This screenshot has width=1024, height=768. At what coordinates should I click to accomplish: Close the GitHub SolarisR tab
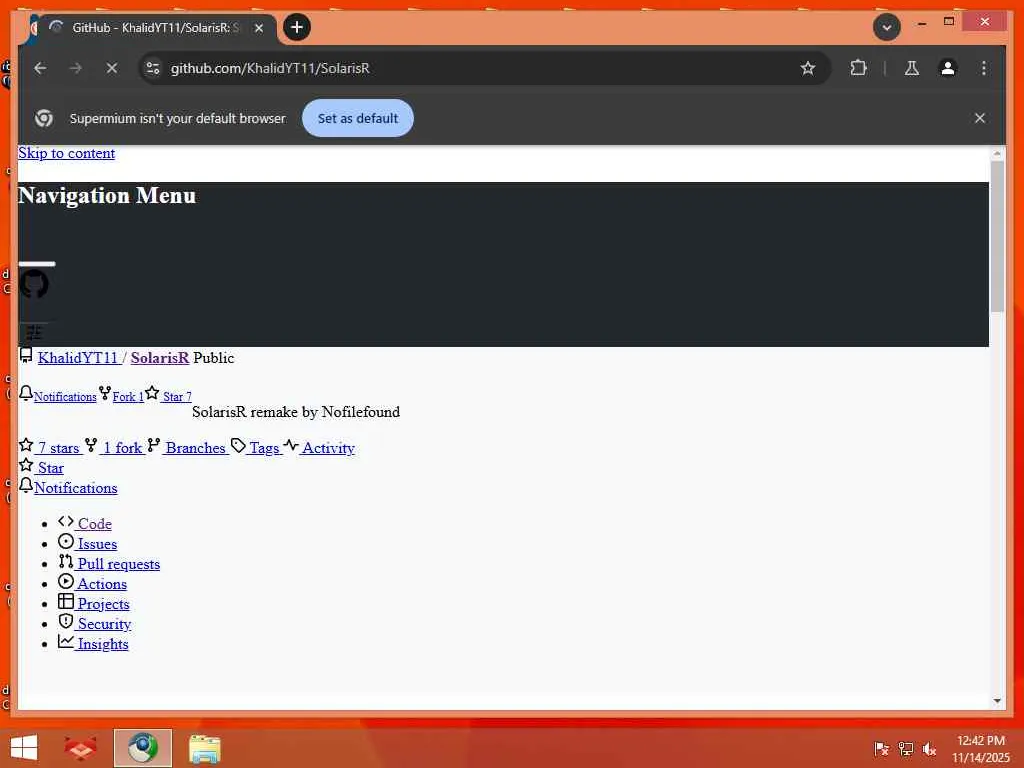tap(259, 28)
